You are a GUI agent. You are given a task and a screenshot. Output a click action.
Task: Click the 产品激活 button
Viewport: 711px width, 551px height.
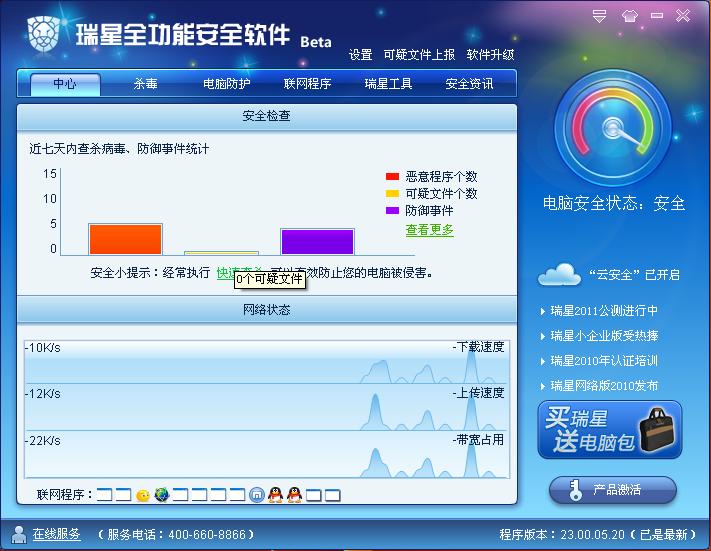tap(613, 490)
